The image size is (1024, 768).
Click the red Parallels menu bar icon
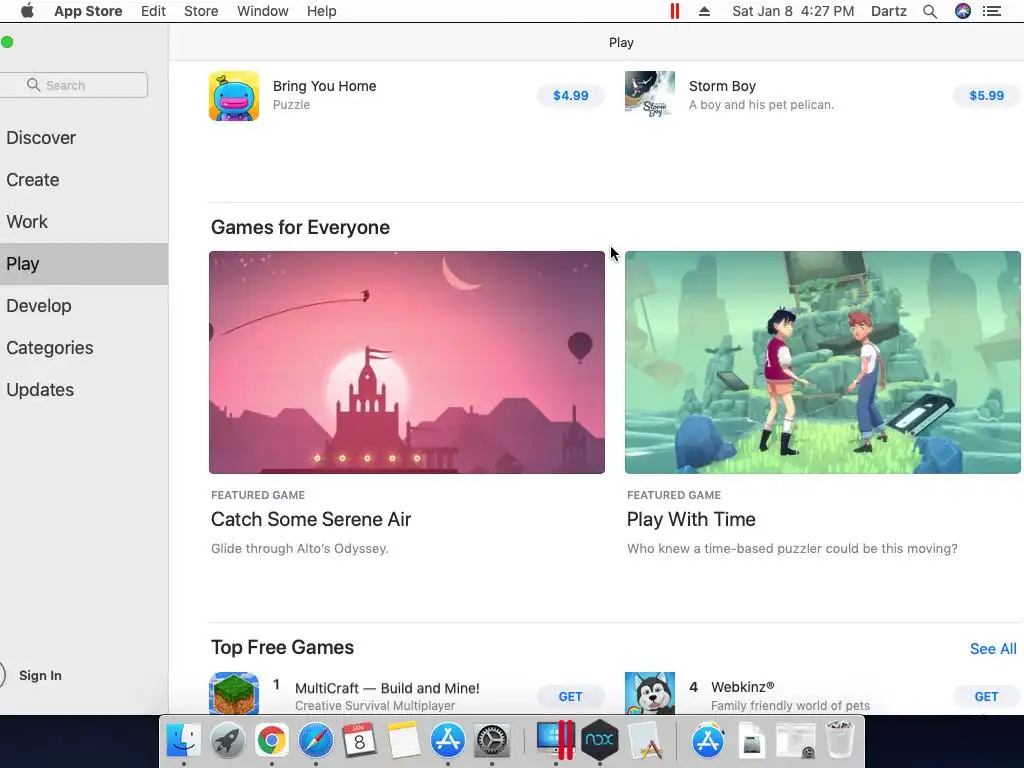[x=675, y=11]
